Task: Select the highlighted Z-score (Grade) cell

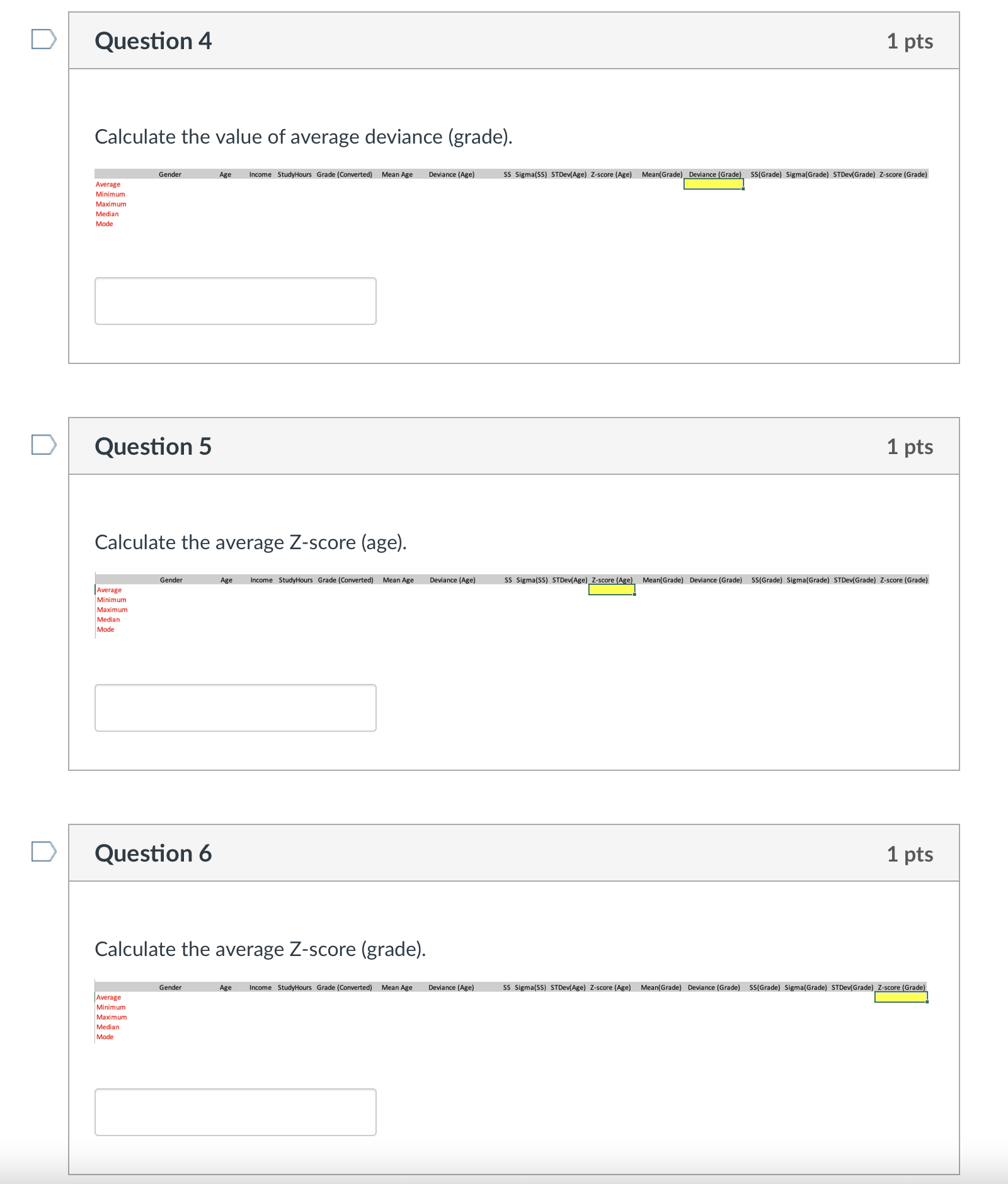Action: tap(901, 997)
